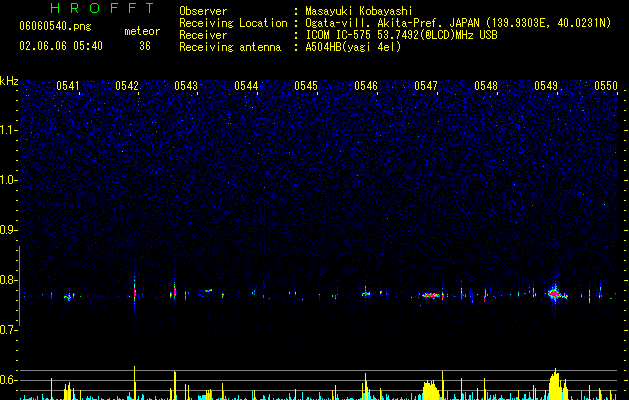The width and height of the screenshot is (629, 400).
Task: Click the 0.7 kHz axis label
Action: 9,330
